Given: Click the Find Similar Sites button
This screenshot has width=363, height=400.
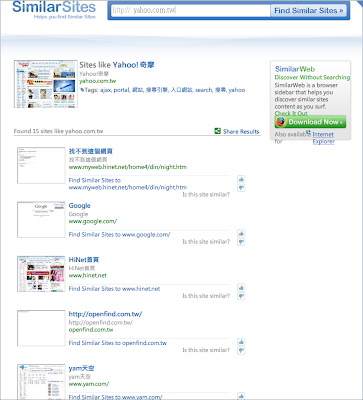Looking at the screenshot, I should pyautogui.click(x=308, y=11).
